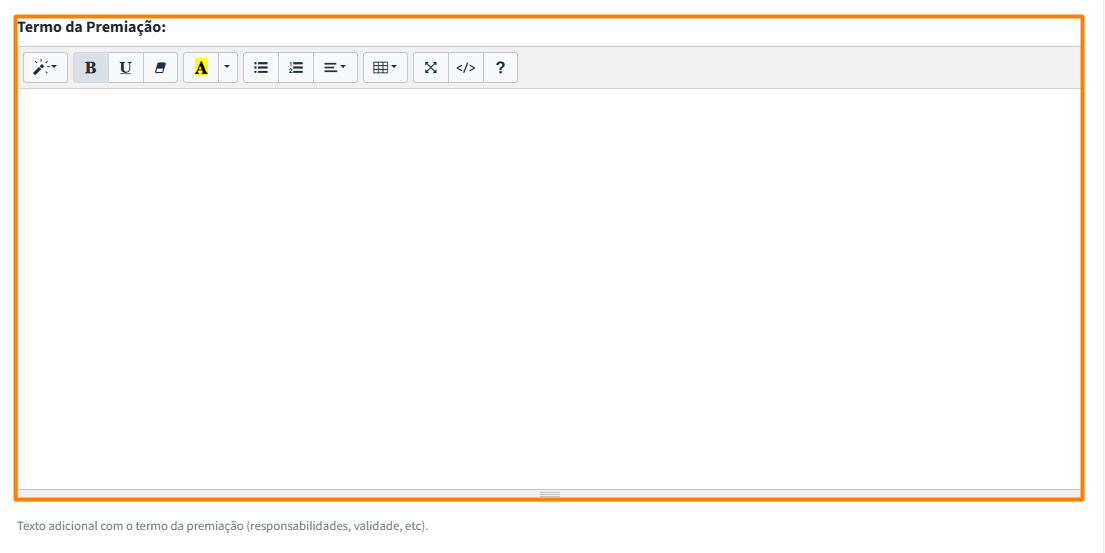Toggle bold formatting
This screenshot has width=1105, height=553.
pyautogui.click(x=91, y=68)
